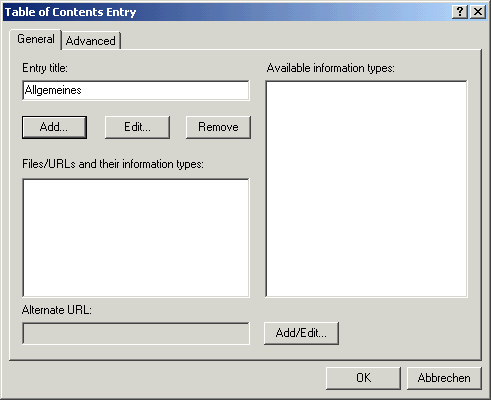Click the Available information types label
Screen dimensions: 491x400
(330, 68)
